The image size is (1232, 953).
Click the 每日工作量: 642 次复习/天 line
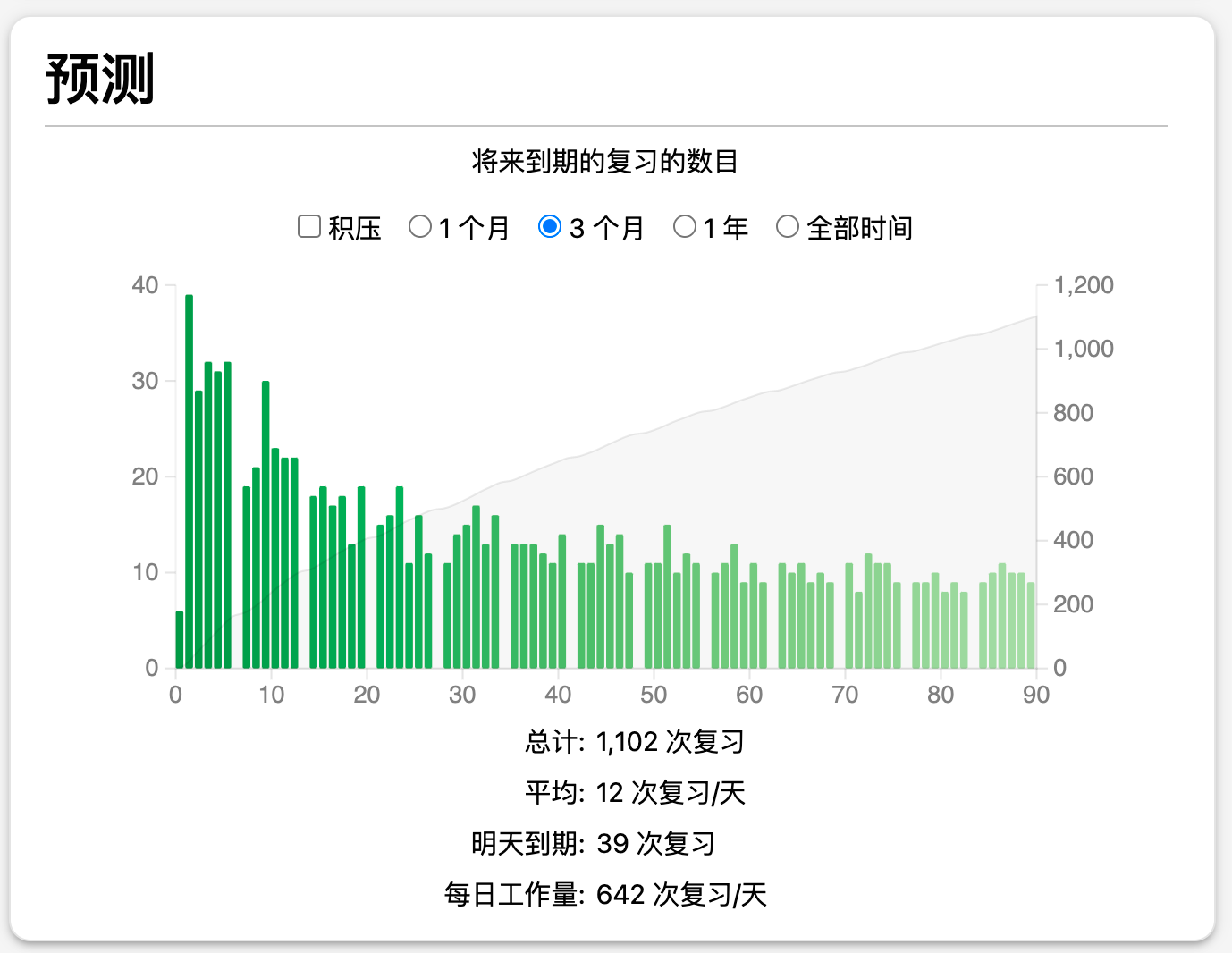click(605, 895)
